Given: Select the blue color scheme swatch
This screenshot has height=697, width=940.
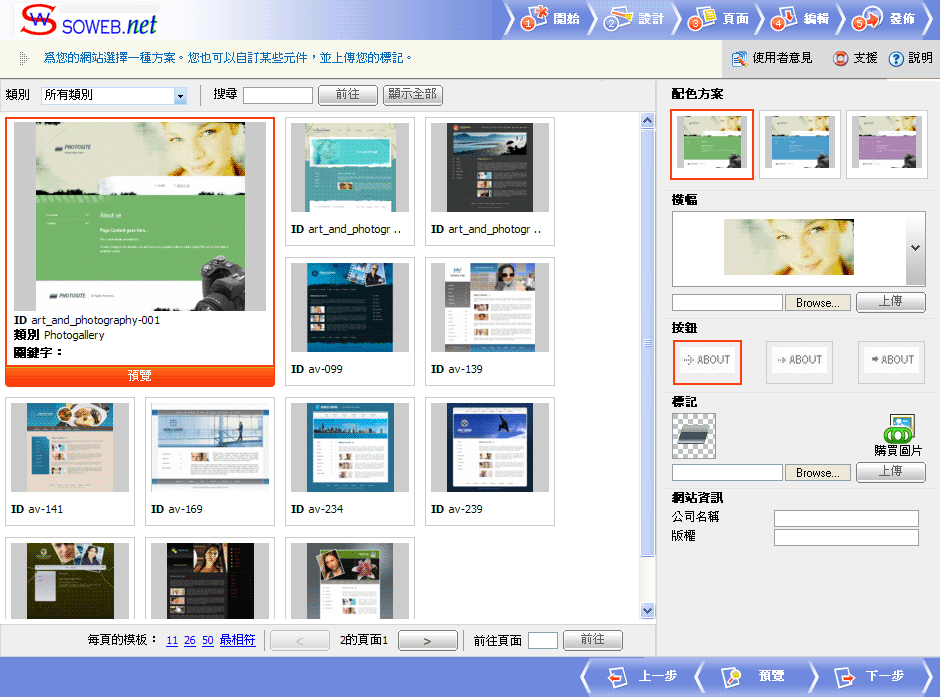Looking at the screenshot, I should point(800,145).
